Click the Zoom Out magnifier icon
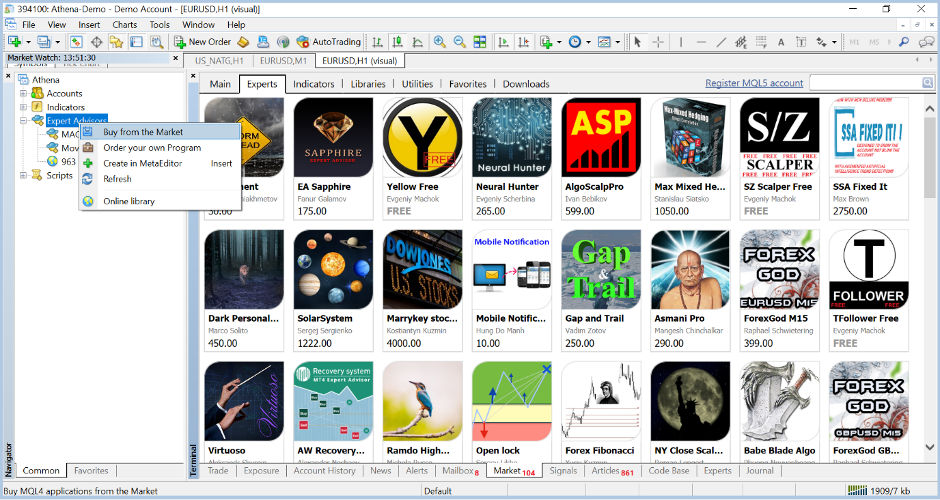940x500 pixels. pos(459,42)
